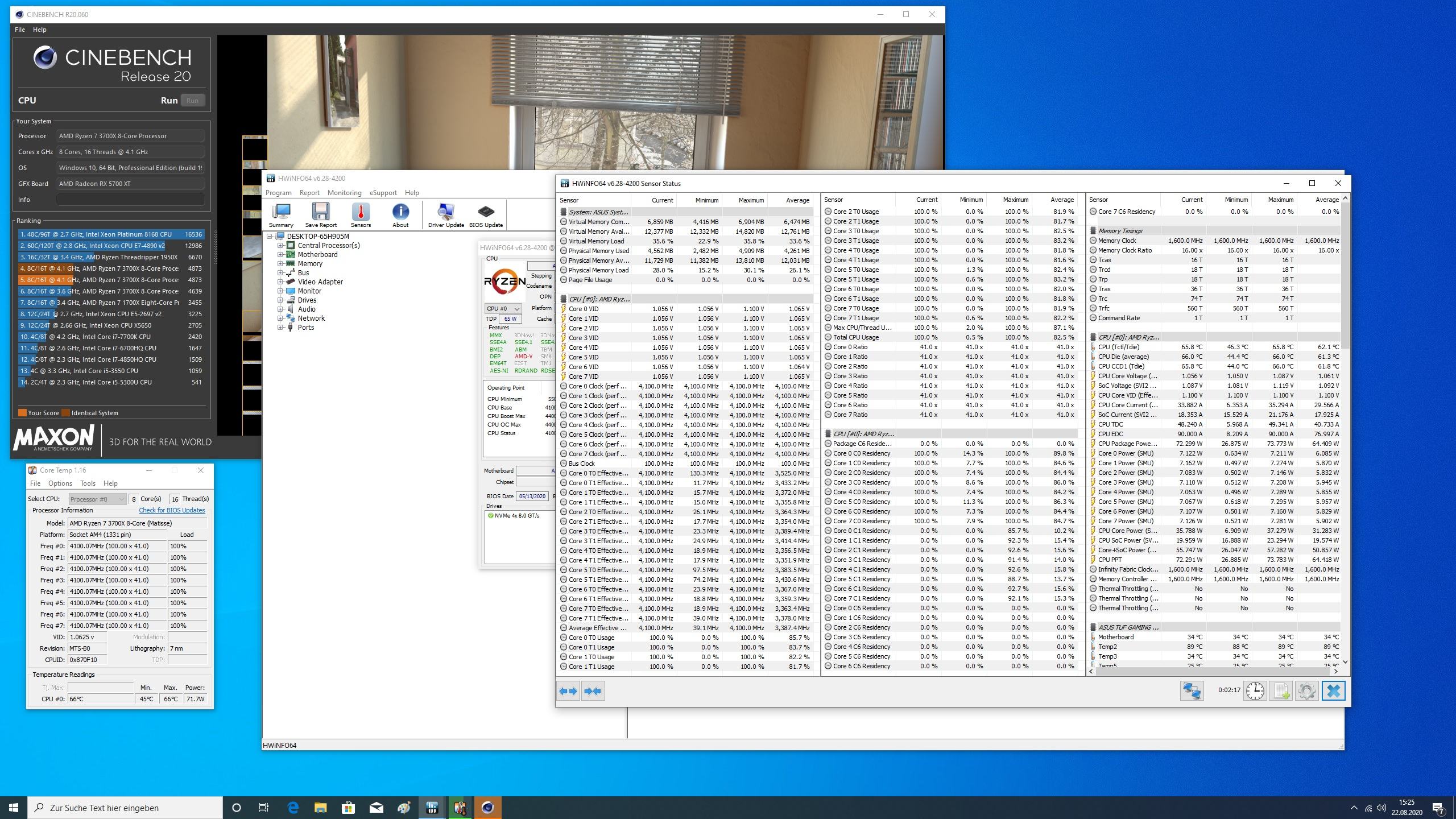Select the CPU (Tctl/Tdie) sensor row
1456x819 pixels.
[1214, 347]
